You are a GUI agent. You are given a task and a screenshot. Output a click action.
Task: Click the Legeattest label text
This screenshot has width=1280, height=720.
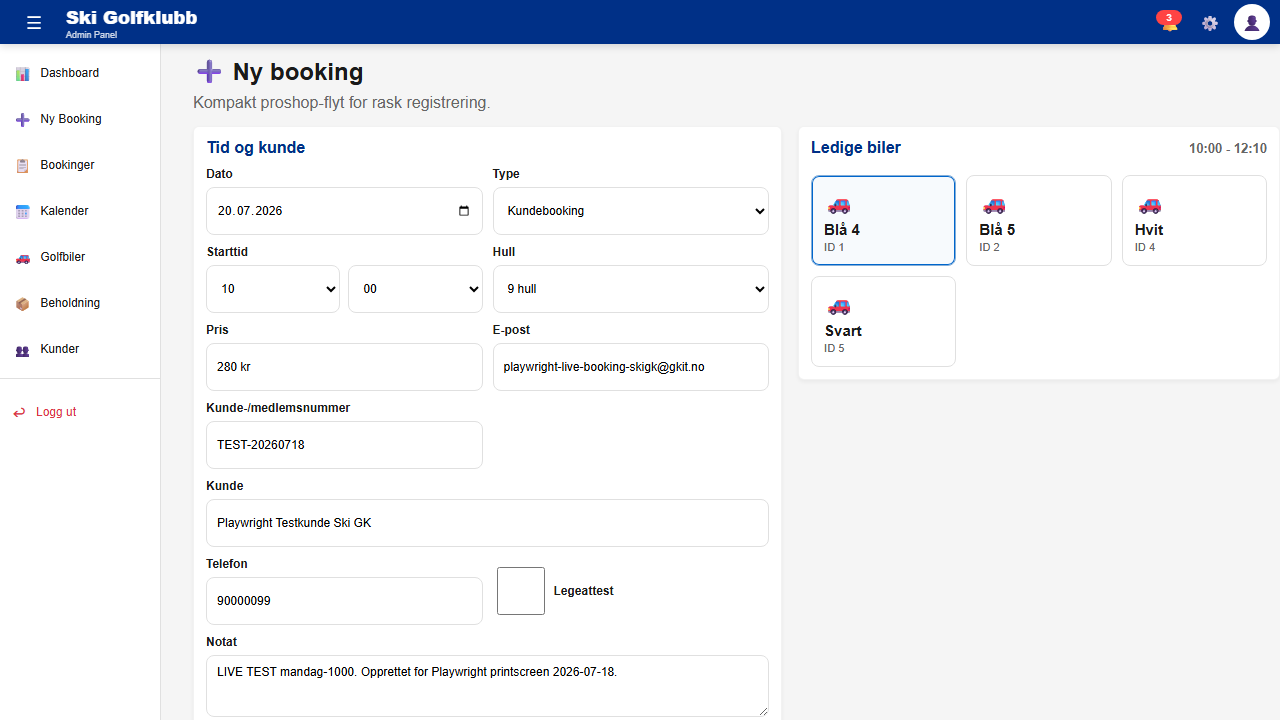coord(584,591)
